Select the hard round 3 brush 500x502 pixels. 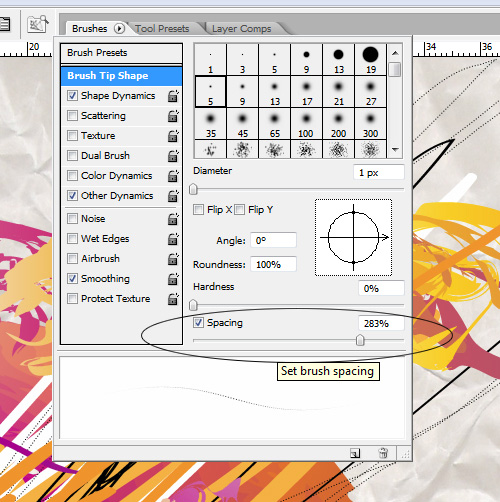(242, 59)
